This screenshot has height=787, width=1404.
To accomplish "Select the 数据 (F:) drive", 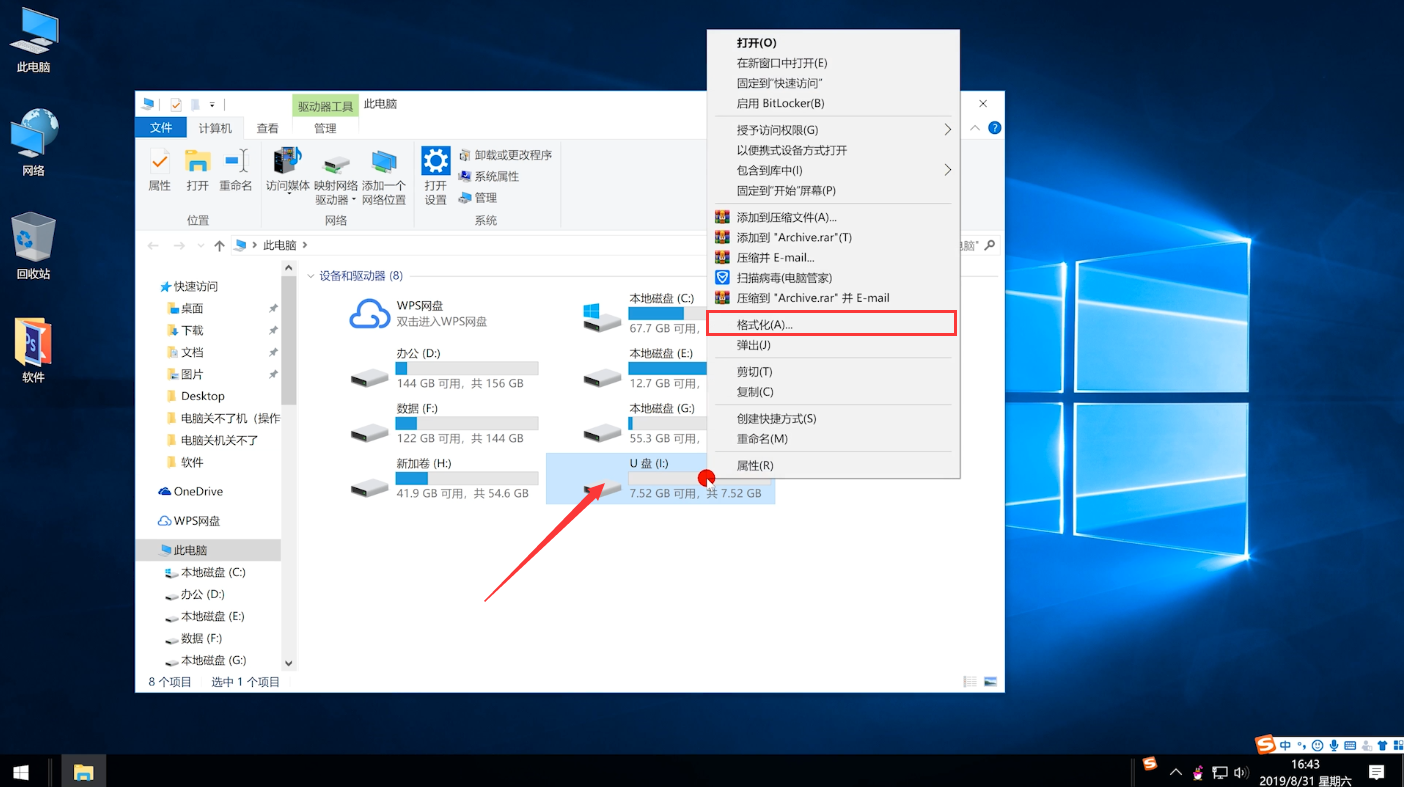I will click(444, 424).
